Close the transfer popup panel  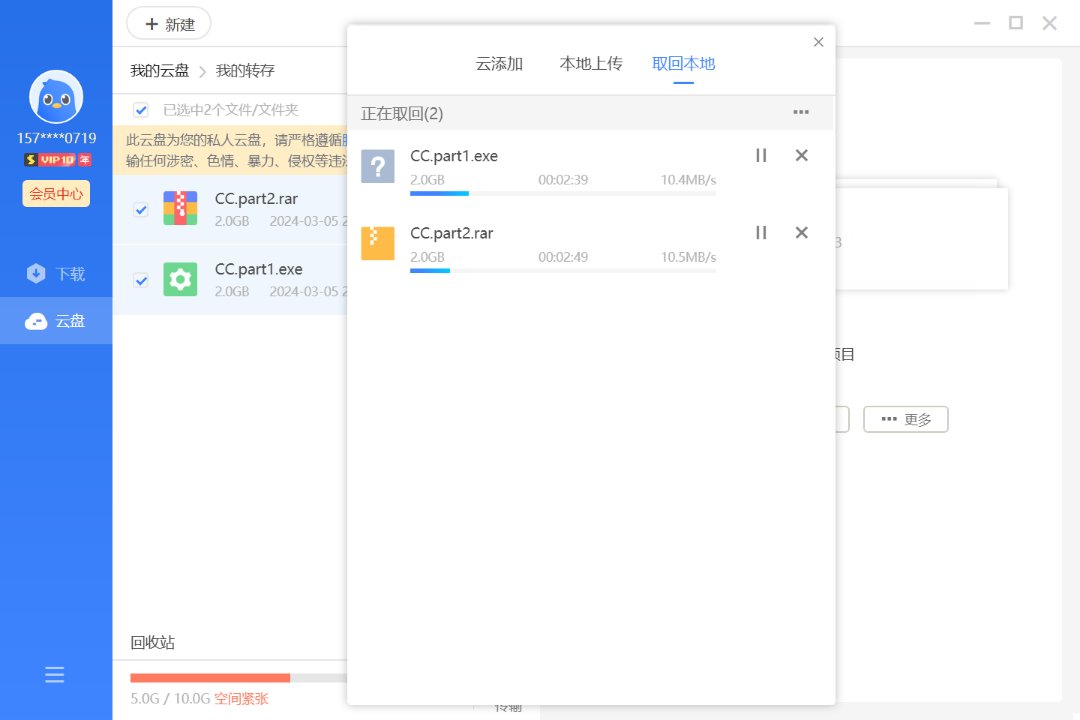[818, 42]
